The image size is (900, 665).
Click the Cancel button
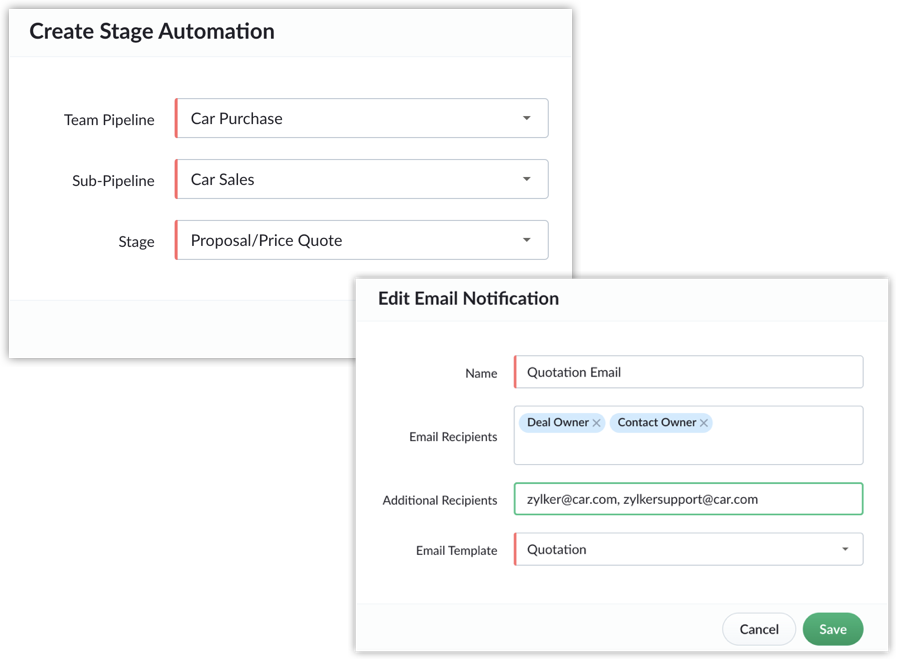(x=759, y=629)
